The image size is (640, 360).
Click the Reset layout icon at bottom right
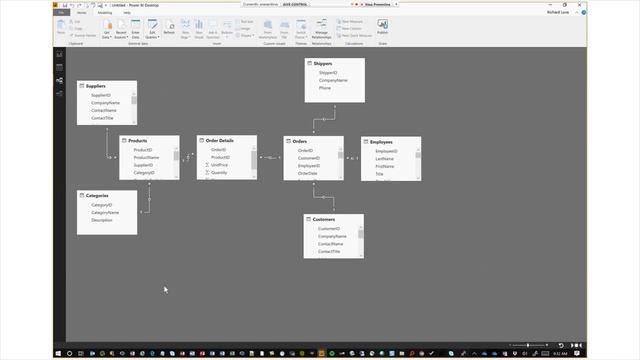561,345
